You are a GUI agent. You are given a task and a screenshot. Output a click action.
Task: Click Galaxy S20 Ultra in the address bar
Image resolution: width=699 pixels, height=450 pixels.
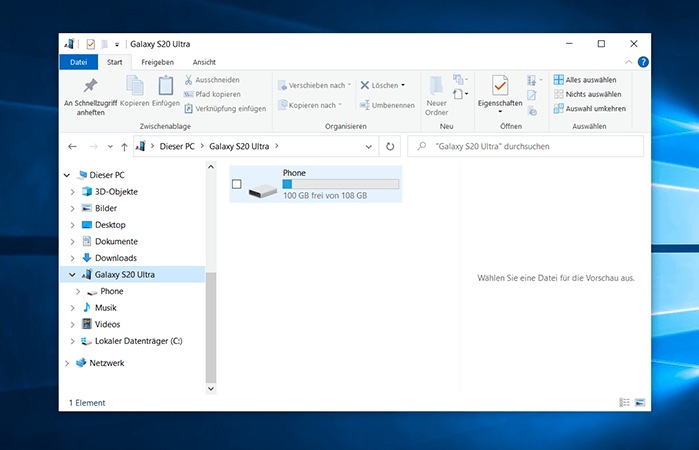point(239,146)
